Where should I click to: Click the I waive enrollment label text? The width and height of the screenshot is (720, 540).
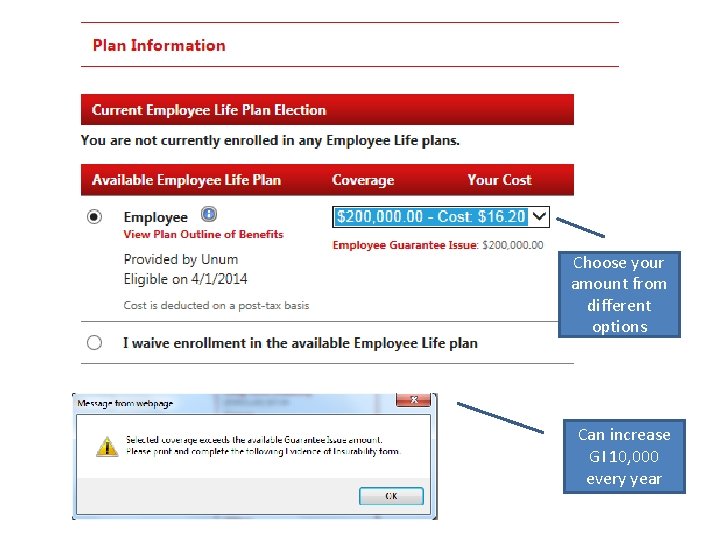coord(300,343)
